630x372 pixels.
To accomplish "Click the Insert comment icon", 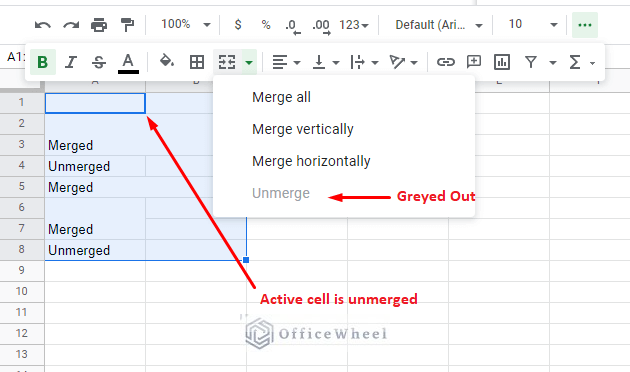I will coord(474,62).
